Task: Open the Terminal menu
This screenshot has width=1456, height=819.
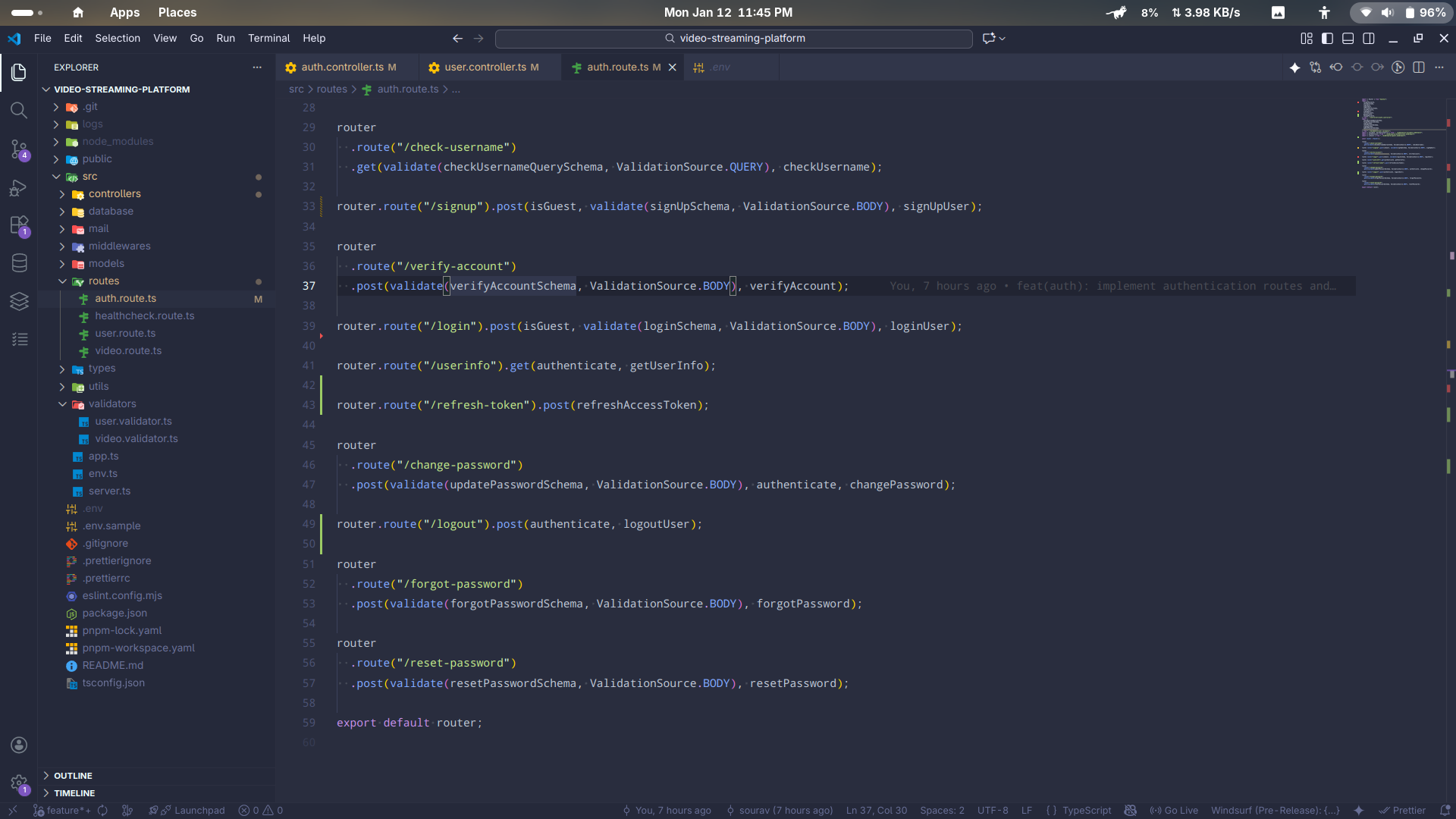Action: point(268,39)
